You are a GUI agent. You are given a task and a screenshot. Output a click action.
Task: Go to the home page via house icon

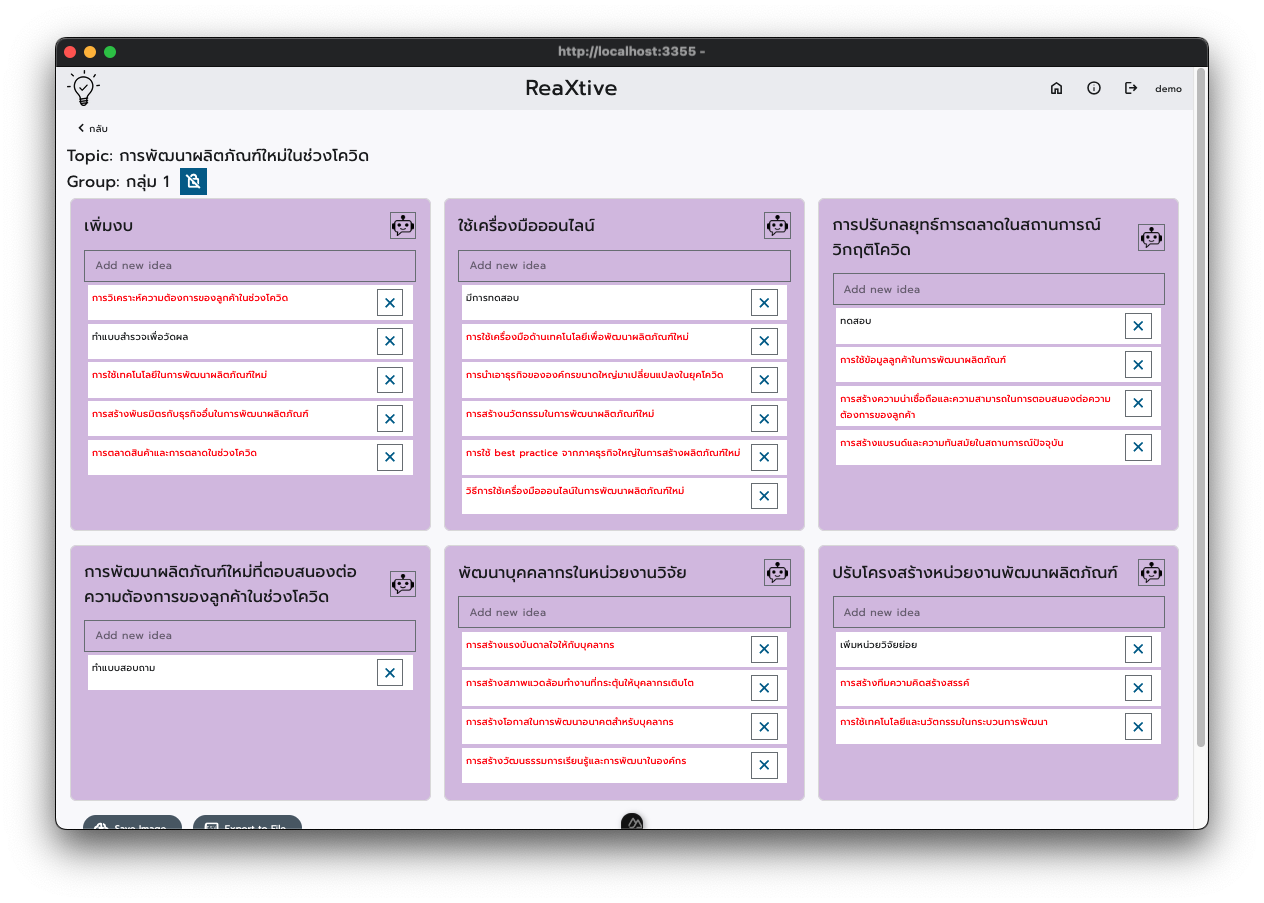(1056, 88)
